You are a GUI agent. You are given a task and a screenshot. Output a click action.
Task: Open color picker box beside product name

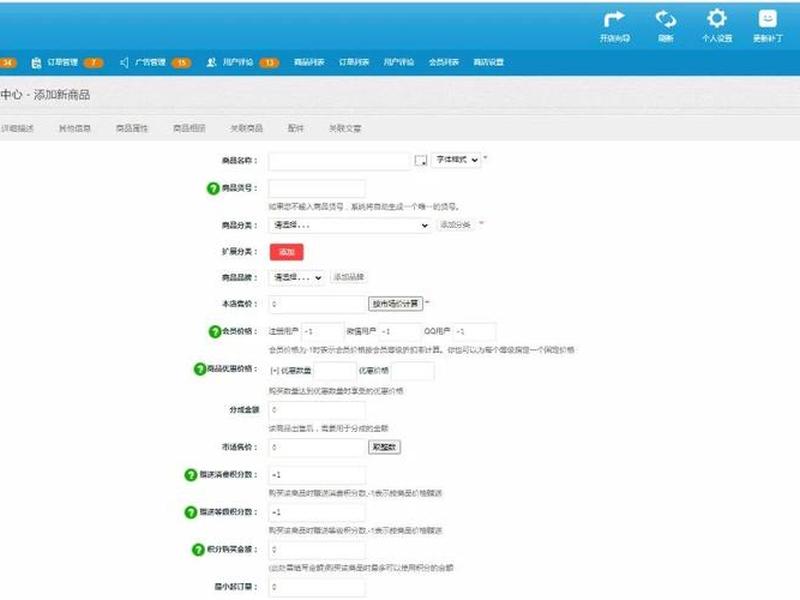[x=421, y=161]
